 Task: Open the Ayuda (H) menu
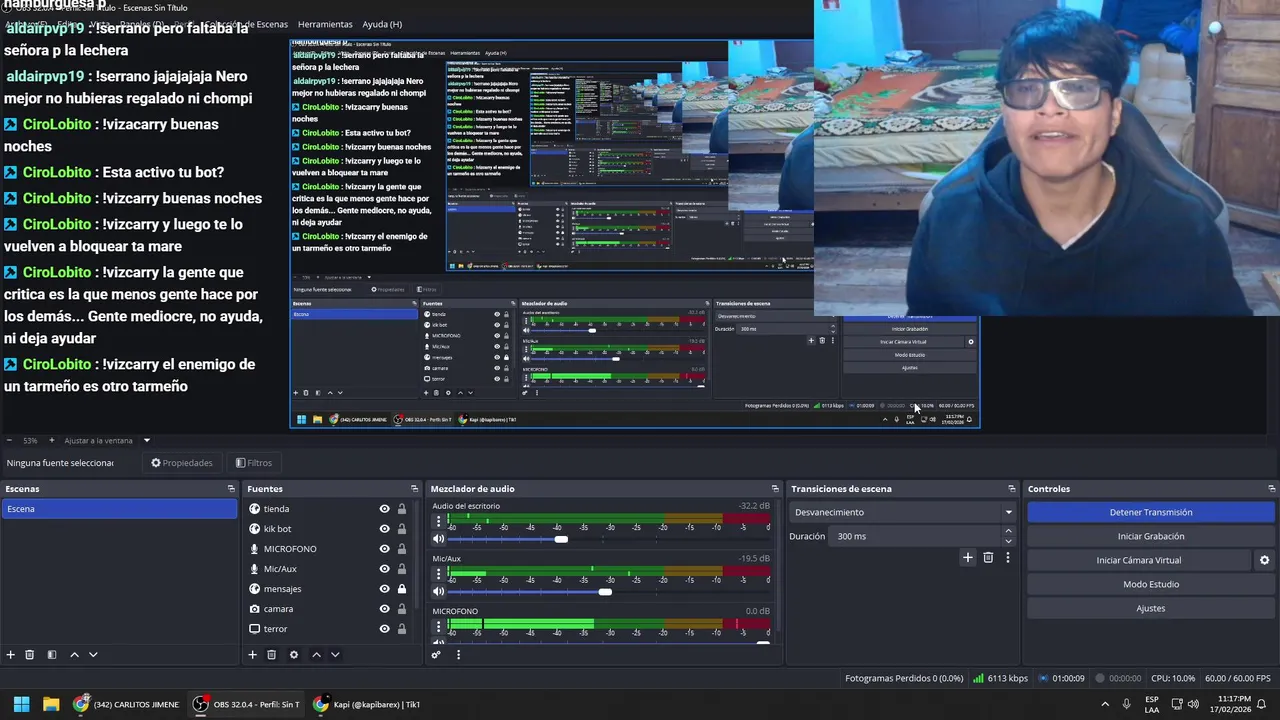pyautogui.click(x=382, y=24)
